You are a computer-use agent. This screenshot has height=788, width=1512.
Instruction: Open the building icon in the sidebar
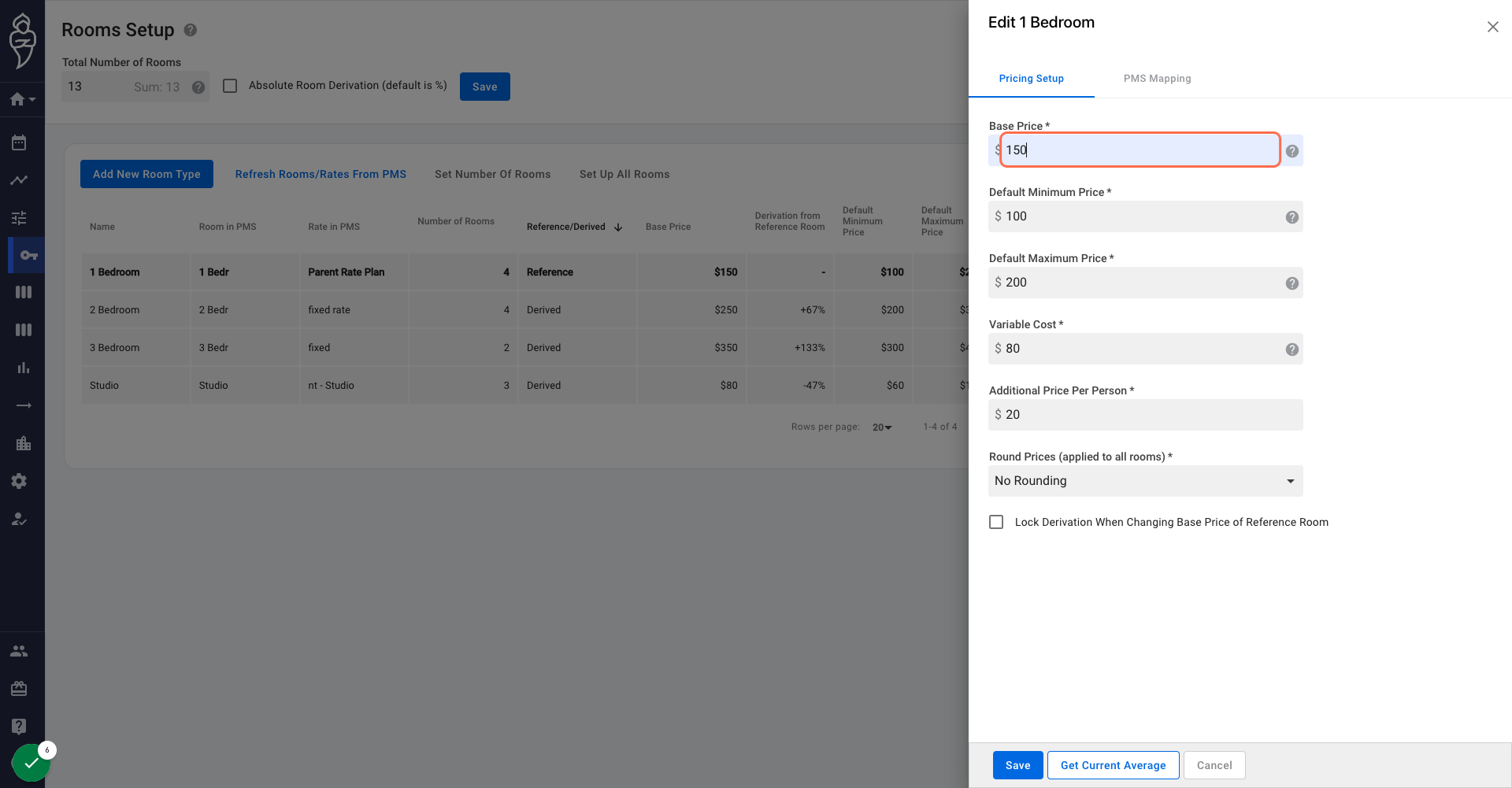click(x=24, y=443)
